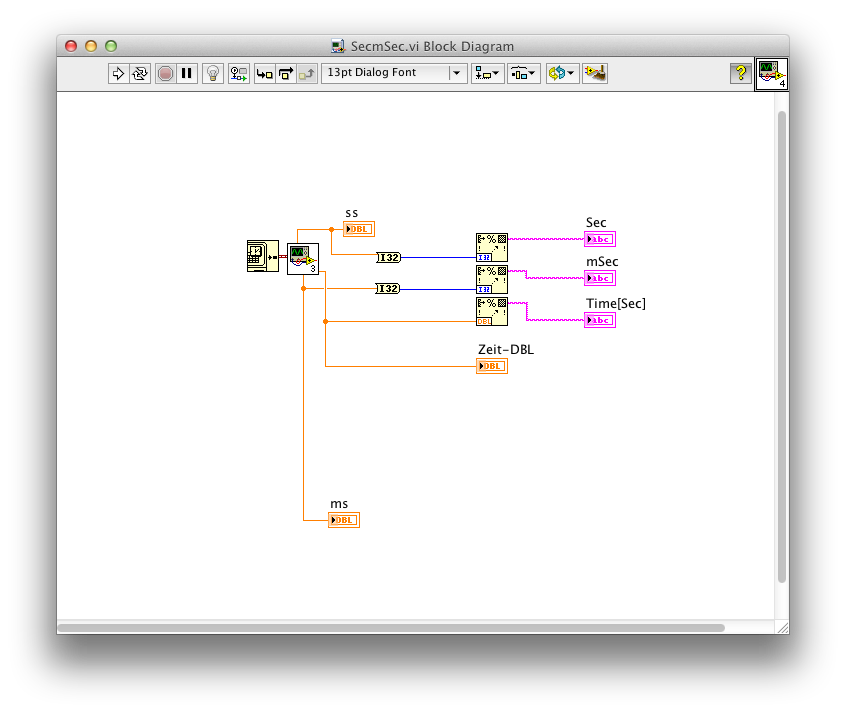This screenshot has width=846, height=713.
Task: Click the VI icon pane in corner
Action: point(772,74)
